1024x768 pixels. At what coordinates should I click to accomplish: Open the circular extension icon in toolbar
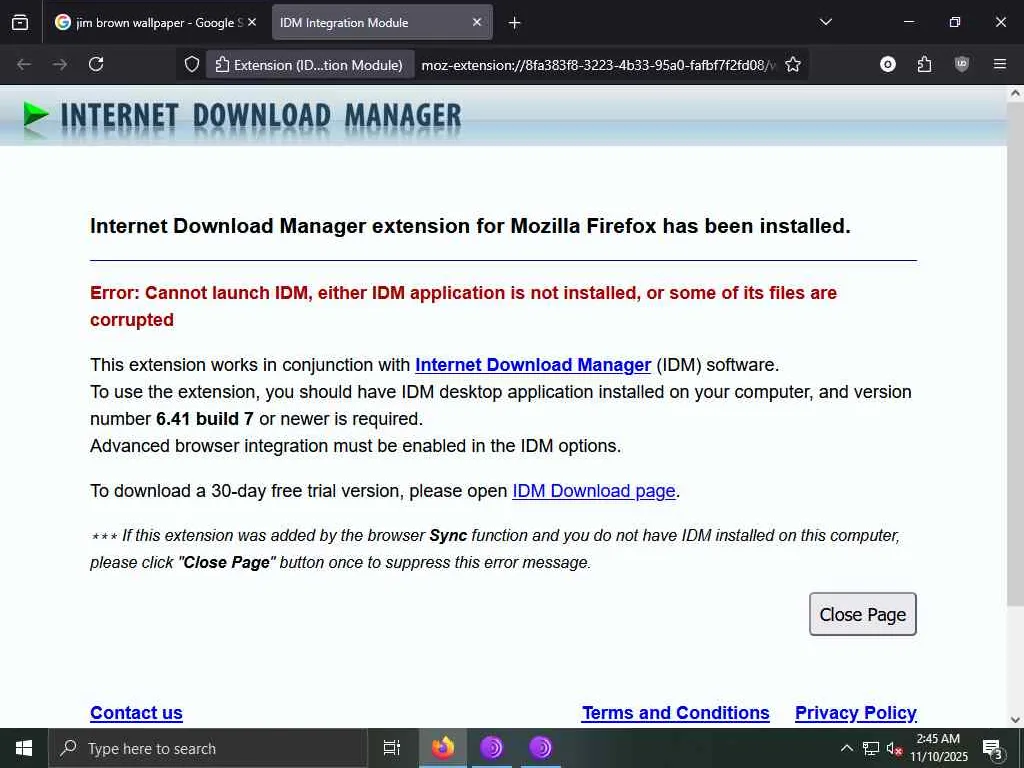[888, 64]
